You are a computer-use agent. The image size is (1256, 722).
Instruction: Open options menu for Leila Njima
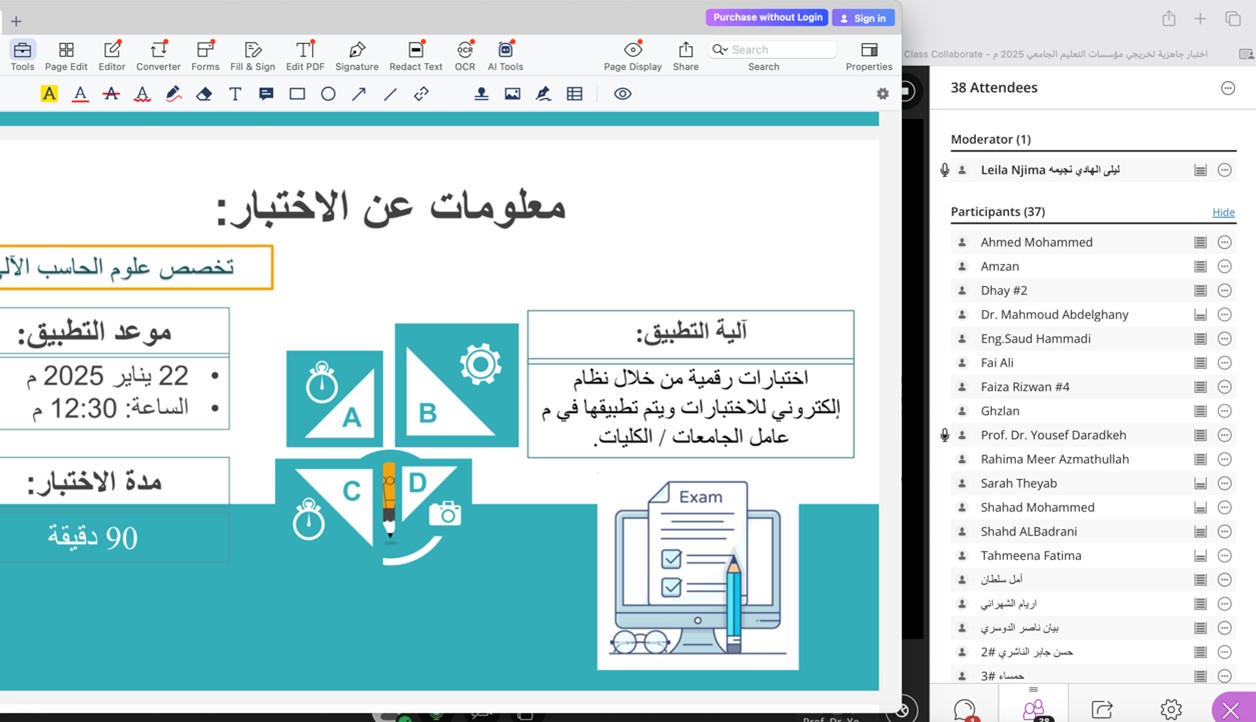click(1224, 171)
